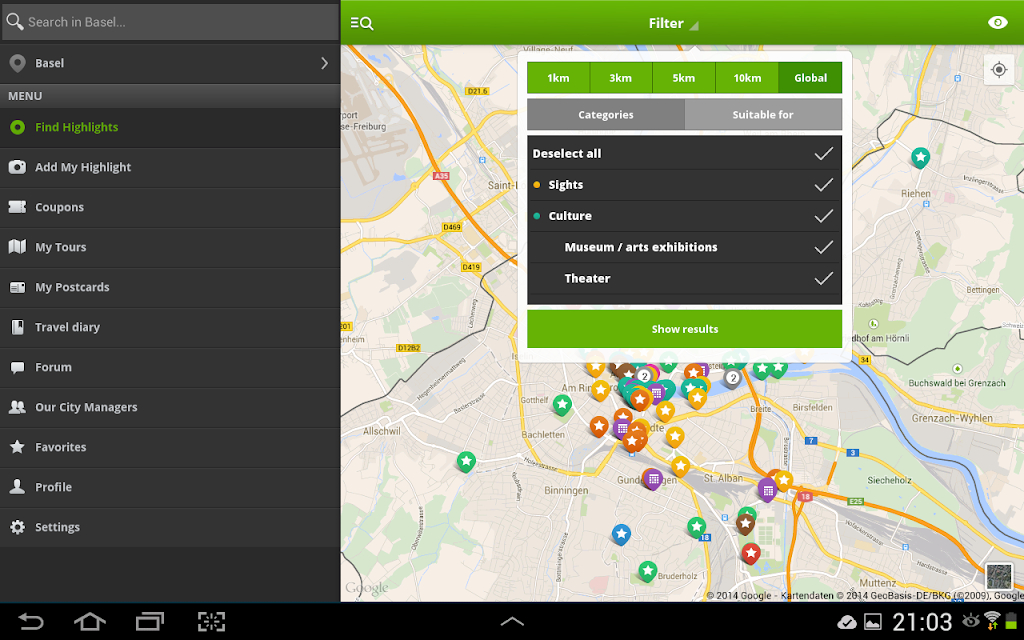Tap the brown star marker above red marker
Screen dimensions: 1024x640
pos(745,524)
